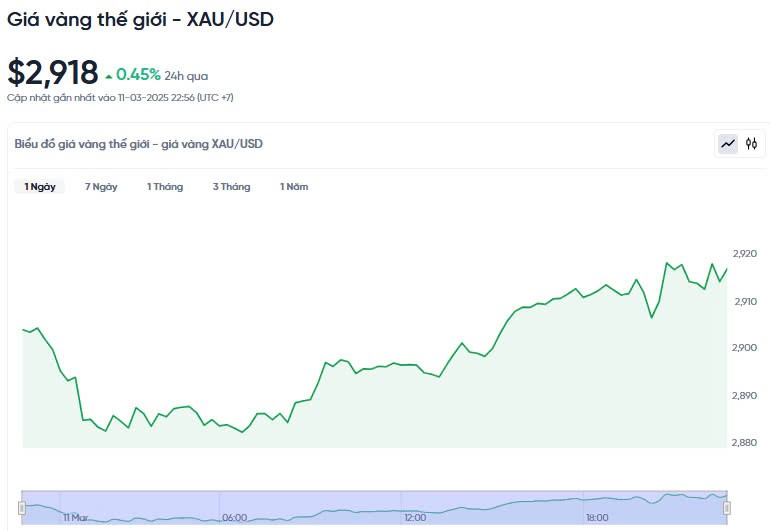This screenshot has width=770, height=531.
Task: Show the 1 Tháng price range
Action: pos(165,187)
